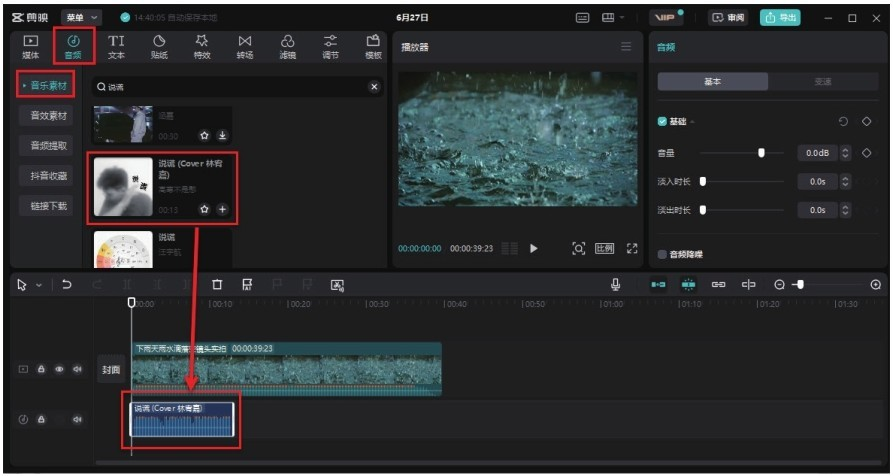The image size is (893, 476).
Task: Click the 说谎 (Cover 林宥嘉) album thumbnail
Action: coord(123,187)
